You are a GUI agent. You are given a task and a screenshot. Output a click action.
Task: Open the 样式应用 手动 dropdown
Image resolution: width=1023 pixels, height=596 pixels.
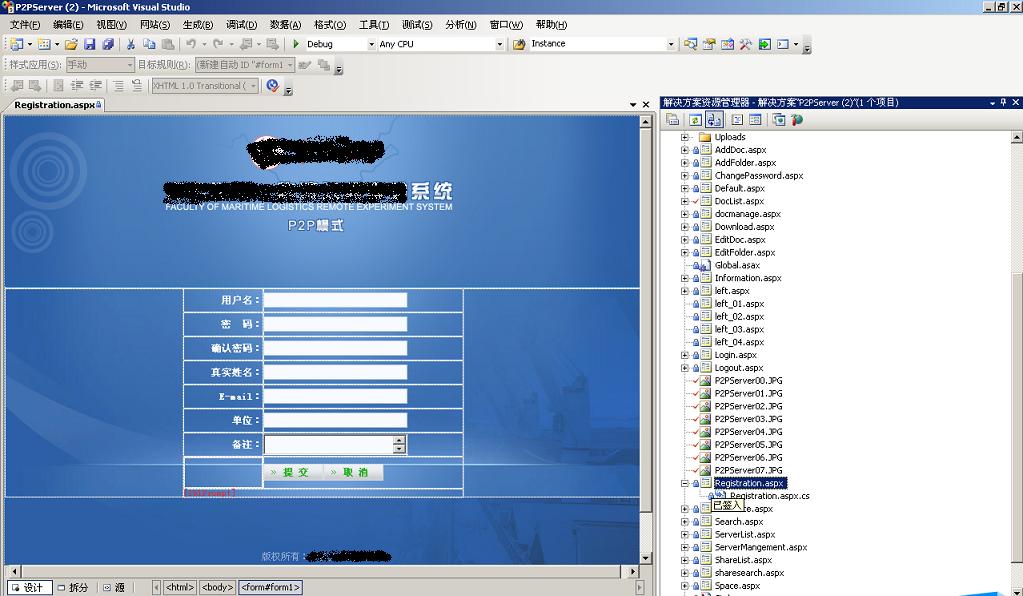pyautogui.click(x=130, y=65)
